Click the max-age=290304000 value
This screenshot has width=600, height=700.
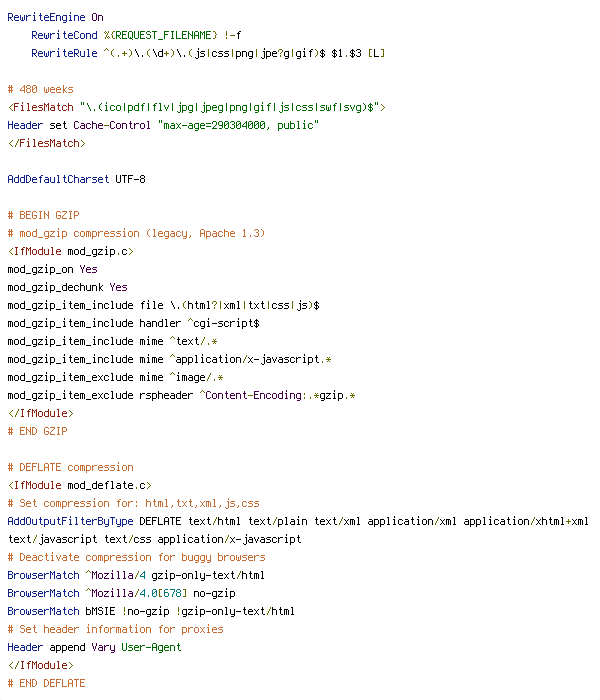tap(214, 125)
